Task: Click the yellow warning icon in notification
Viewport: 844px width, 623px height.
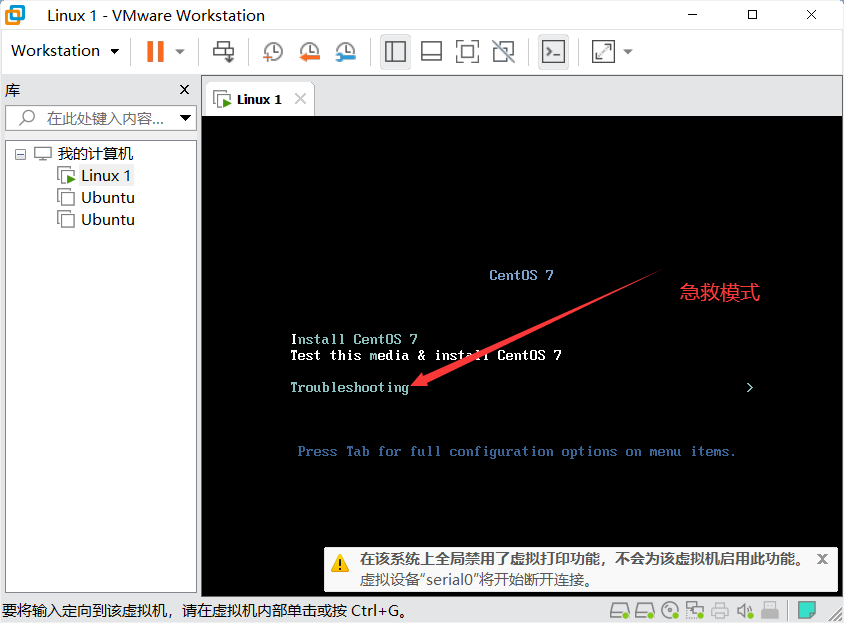Action: click(340, 564)
